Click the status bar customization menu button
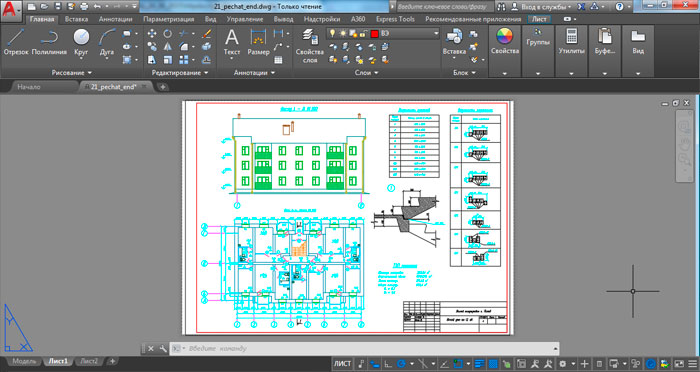 pyautogui.click(x=692, y=364)
